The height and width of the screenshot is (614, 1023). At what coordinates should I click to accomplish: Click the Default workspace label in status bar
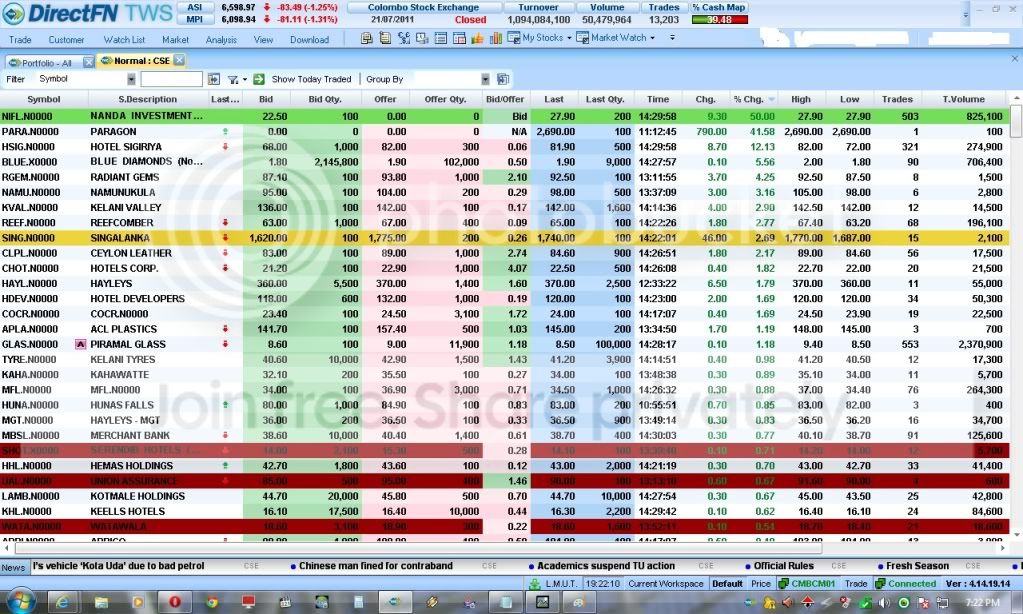tap(727, 584)
